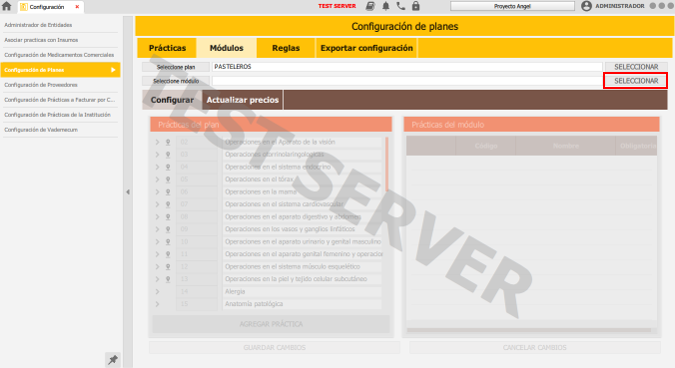Image resolution: width=675 pixels, height=368 pixels.
Task: Open the Configurar sub-tab
Action: tap(172, 100)
